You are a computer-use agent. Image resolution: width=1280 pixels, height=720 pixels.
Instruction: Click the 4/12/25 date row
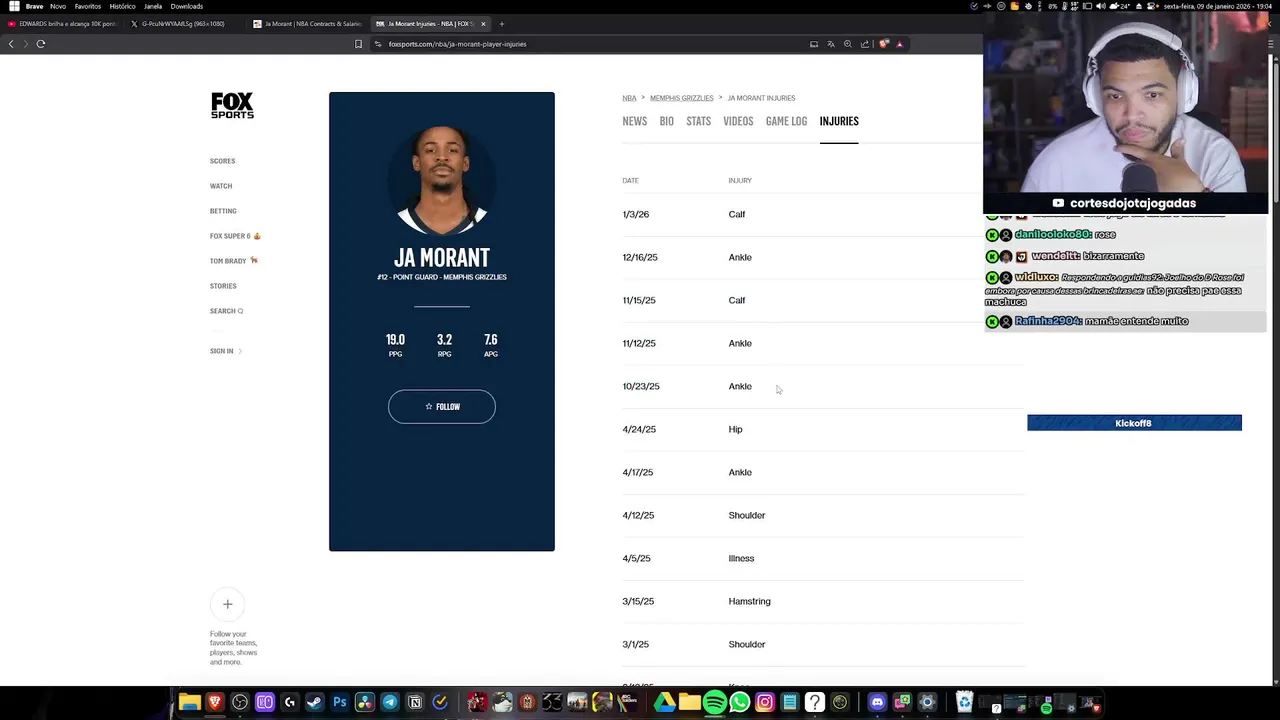click(x=823, y=515)
